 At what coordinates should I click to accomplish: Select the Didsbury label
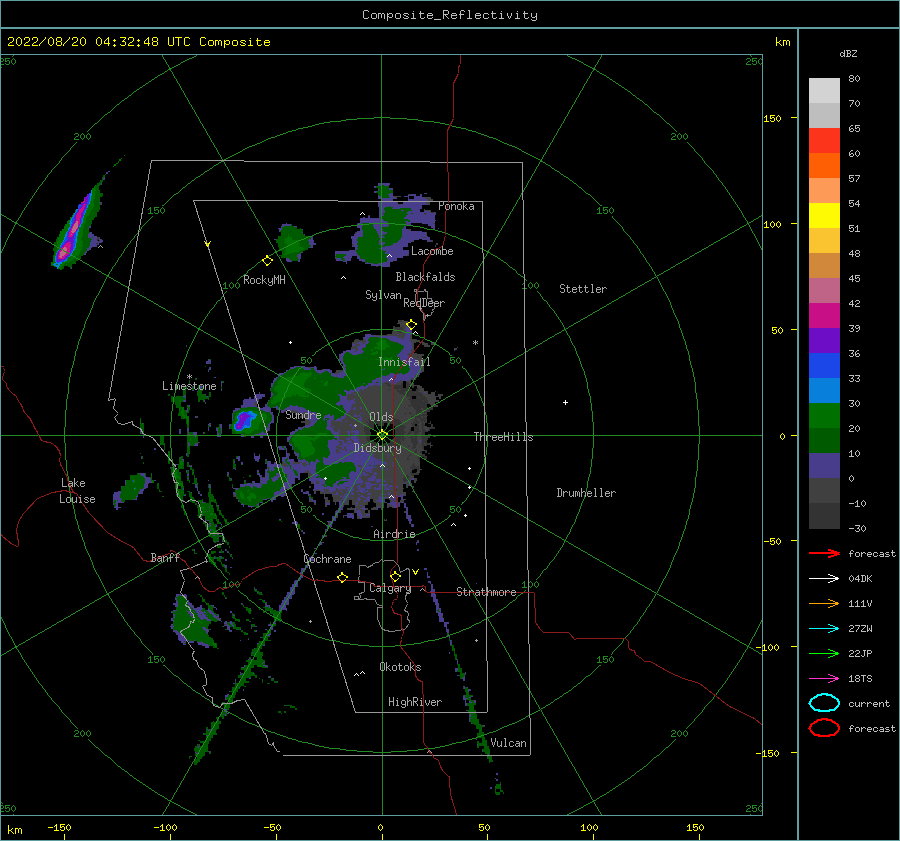coord(377,448)
